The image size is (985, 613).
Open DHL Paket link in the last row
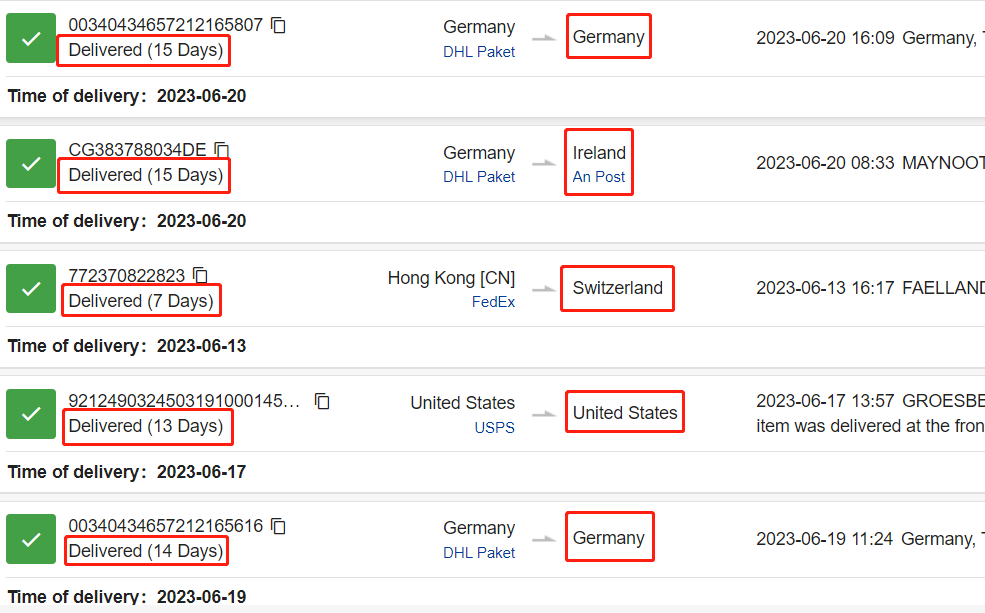(479, 553)
